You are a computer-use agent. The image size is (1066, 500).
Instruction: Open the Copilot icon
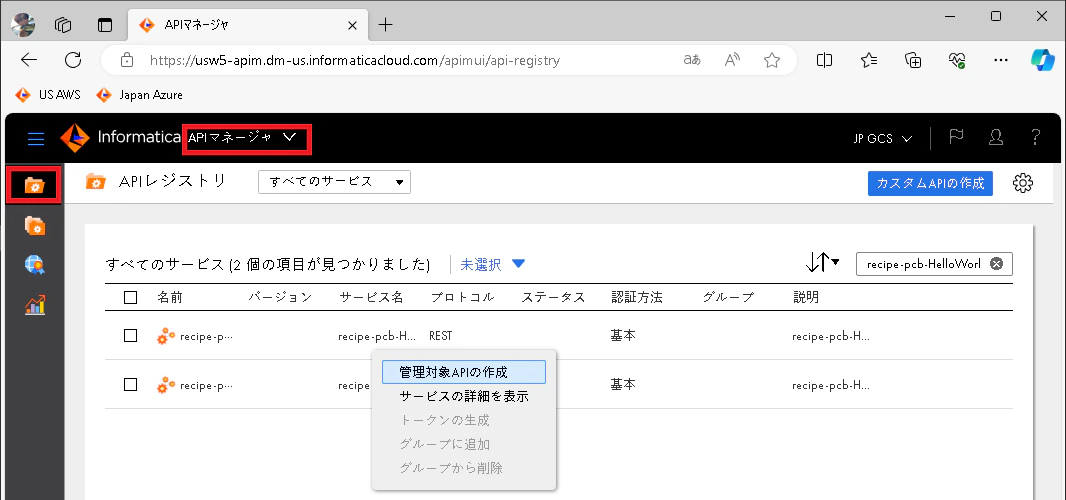(1042, 60)
